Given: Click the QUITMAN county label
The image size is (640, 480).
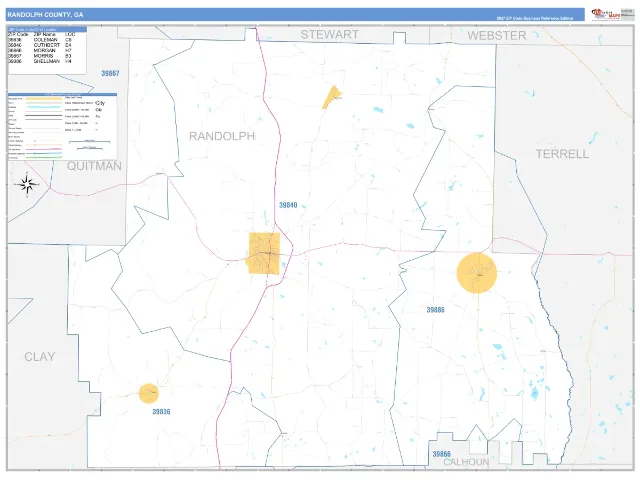Looking at the screenshot, I should click(x=94, y=166).
